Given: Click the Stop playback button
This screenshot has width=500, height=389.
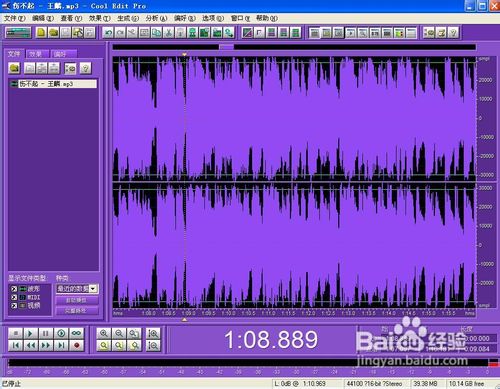Looking at the screenshot, I should (15, 333).
